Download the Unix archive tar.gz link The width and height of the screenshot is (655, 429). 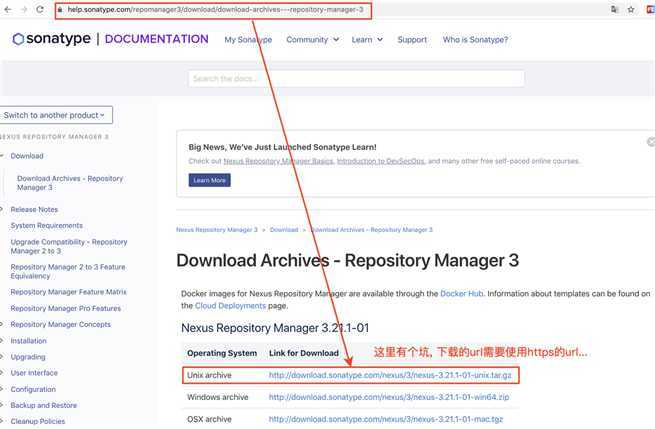390,375
